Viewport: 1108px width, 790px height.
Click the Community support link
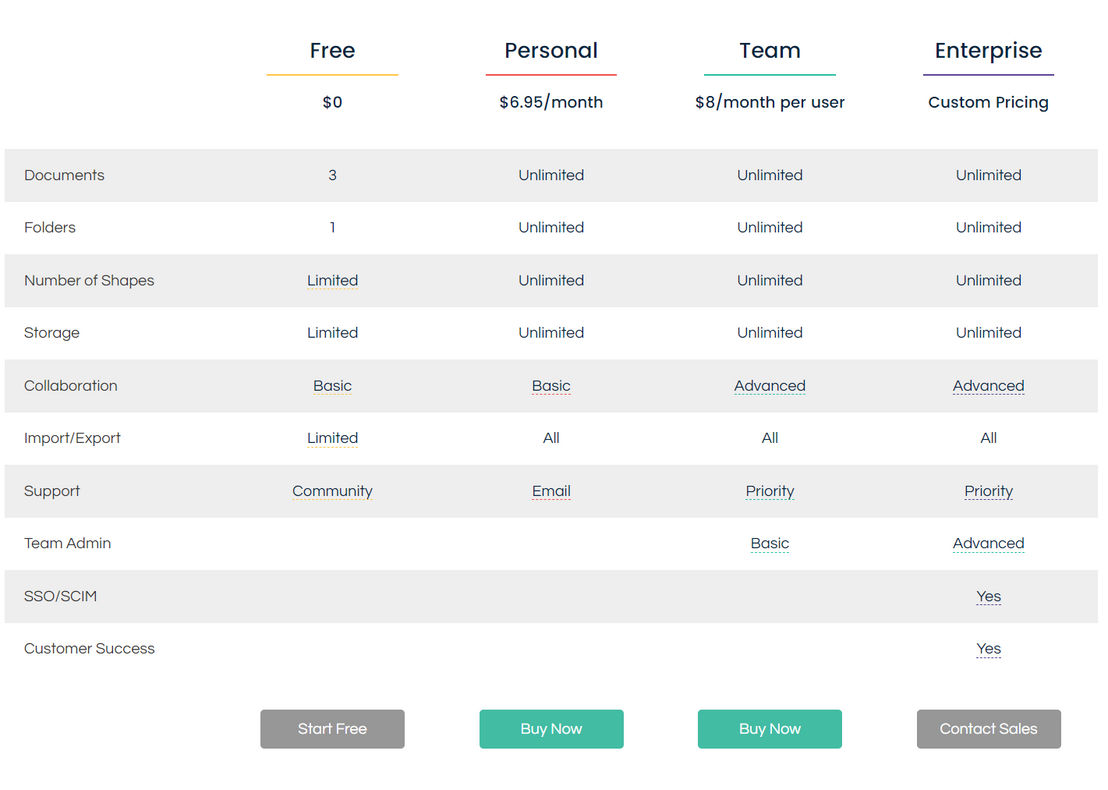point(332,491)
